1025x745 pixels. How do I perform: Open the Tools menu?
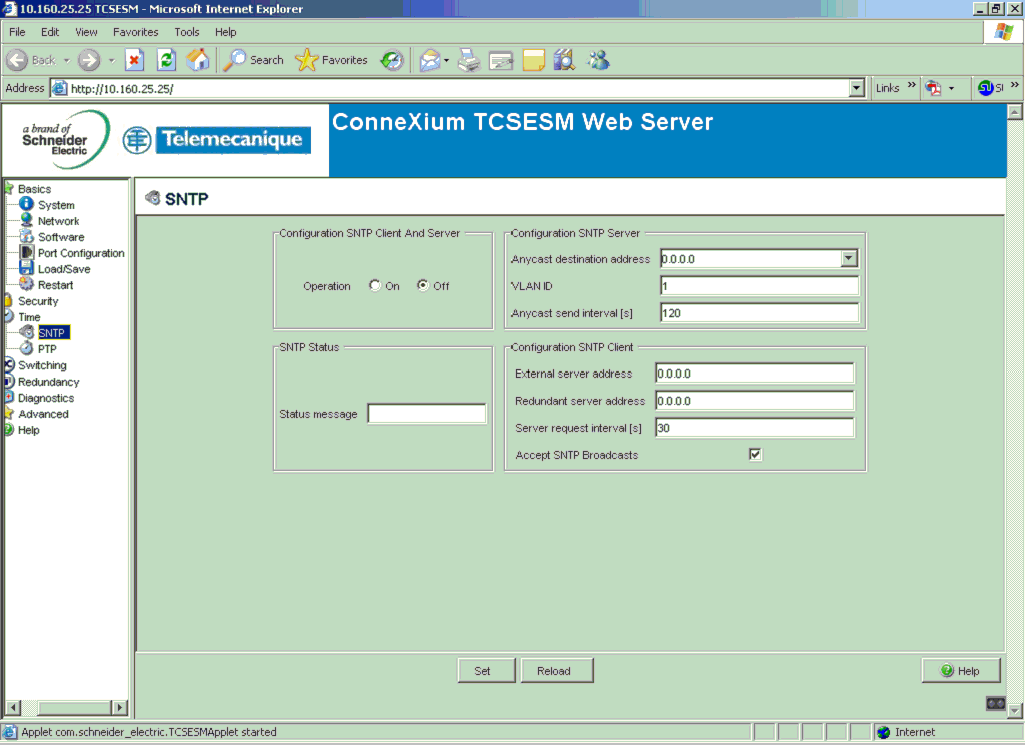(186, 32)
